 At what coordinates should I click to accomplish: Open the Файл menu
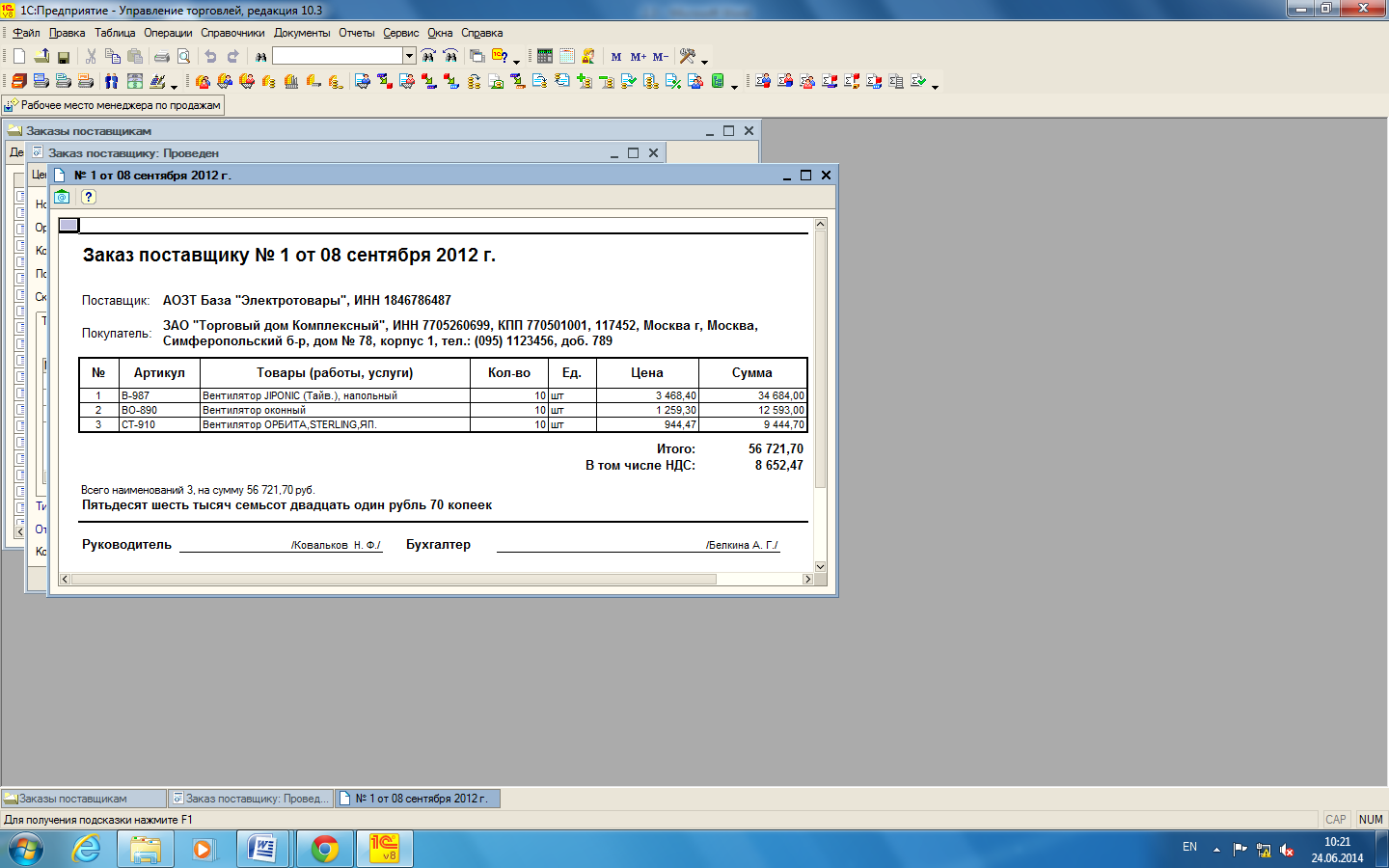click(26, 33)
